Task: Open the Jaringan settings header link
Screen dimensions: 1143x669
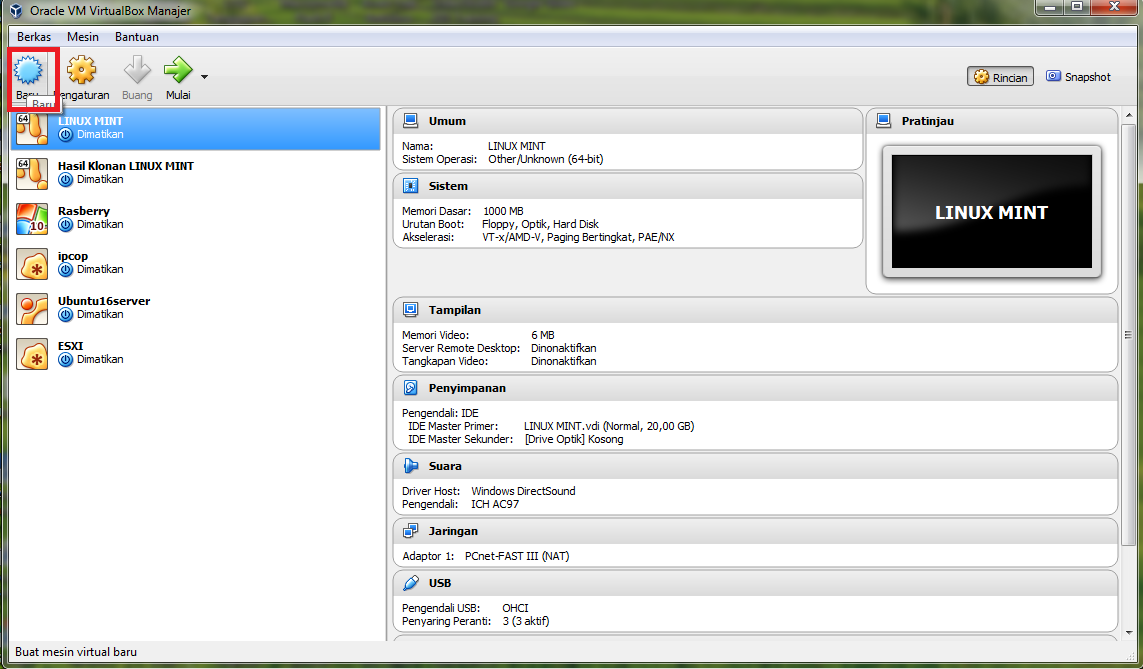Action: tap(453, 531)
